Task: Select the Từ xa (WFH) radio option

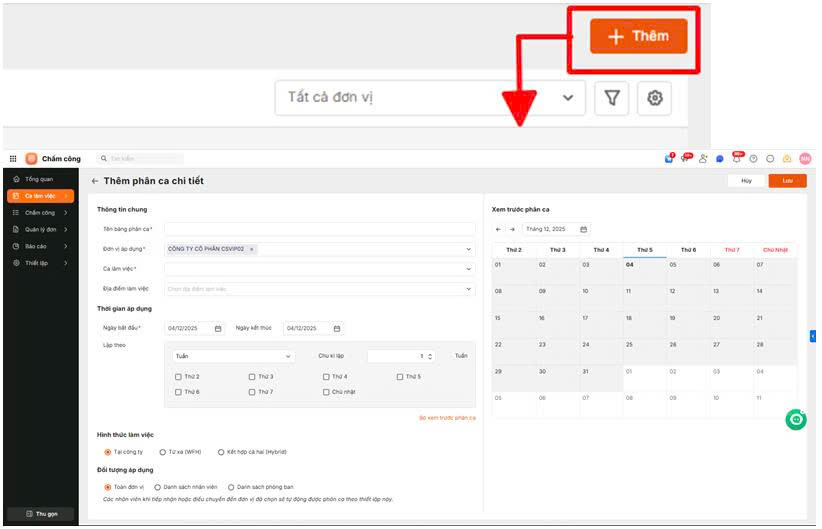Action: coord(163,452)
